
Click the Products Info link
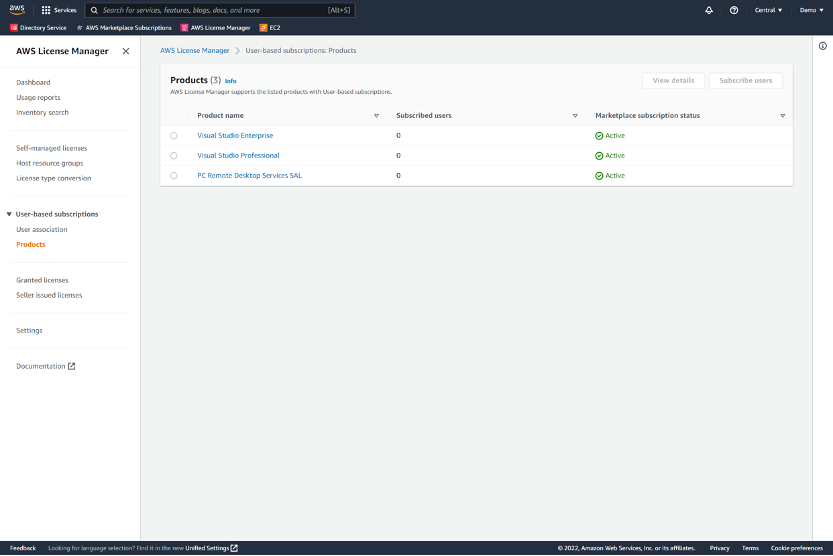point(231,81)
